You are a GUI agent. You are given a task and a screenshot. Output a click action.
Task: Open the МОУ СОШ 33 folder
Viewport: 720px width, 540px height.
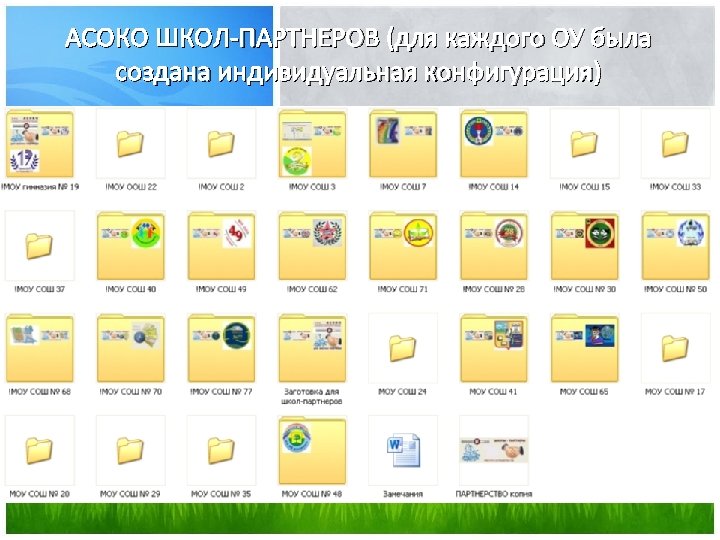click(x=675, y=144)
